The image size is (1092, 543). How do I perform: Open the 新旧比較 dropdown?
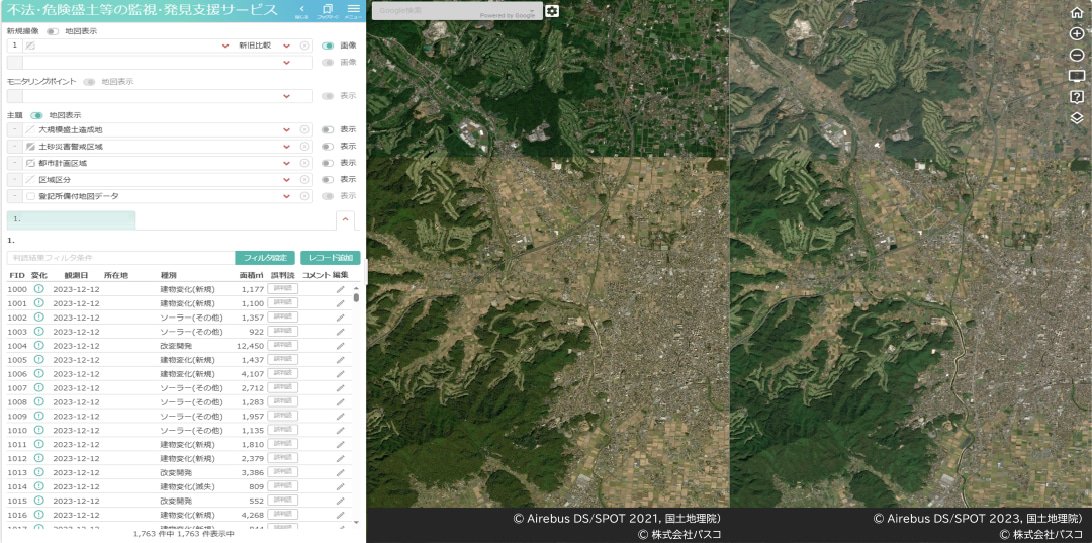287,46
